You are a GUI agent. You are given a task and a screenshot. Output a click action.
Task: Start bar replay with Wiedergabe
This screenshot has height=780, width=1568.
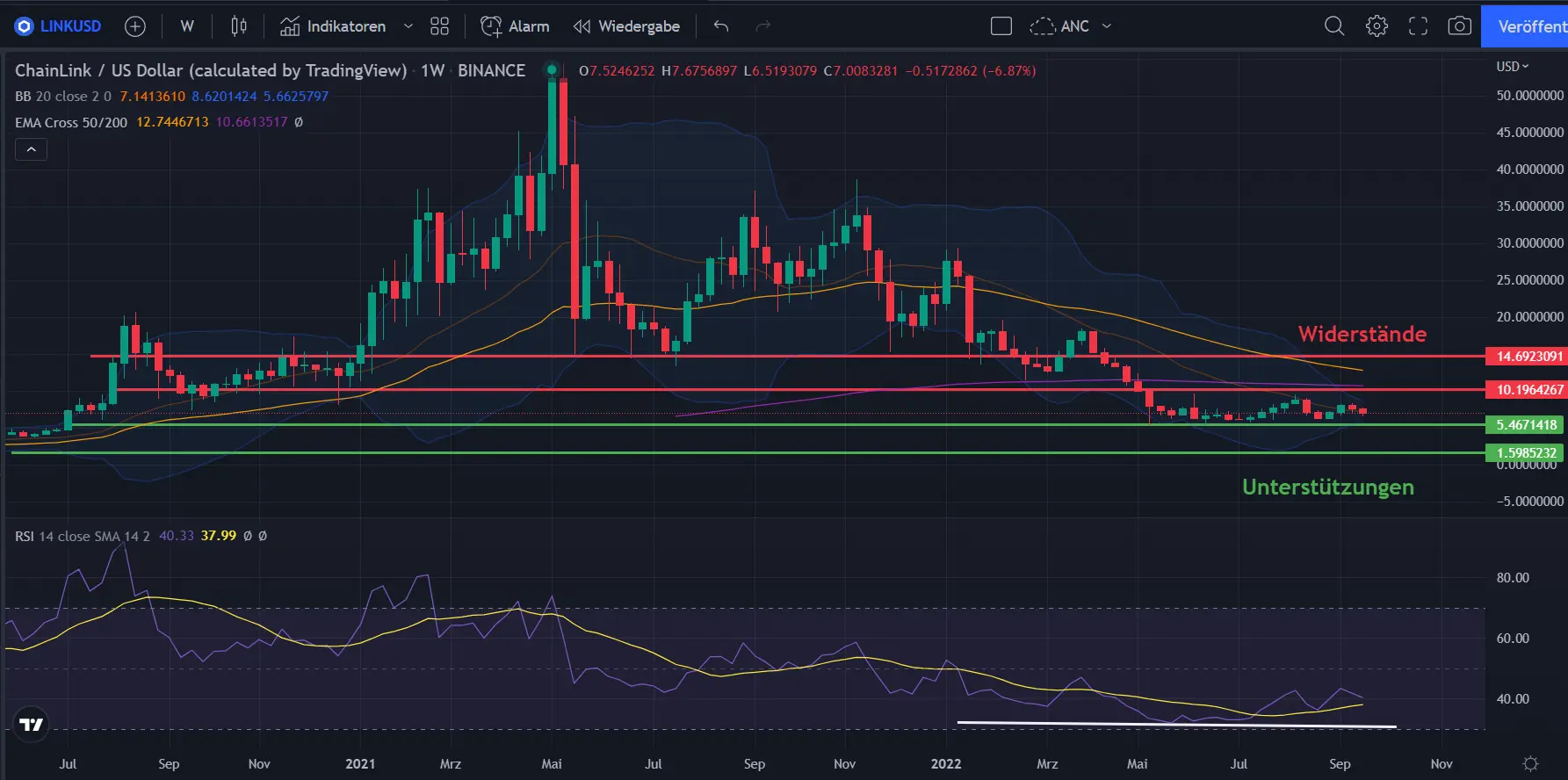[626, 26]
